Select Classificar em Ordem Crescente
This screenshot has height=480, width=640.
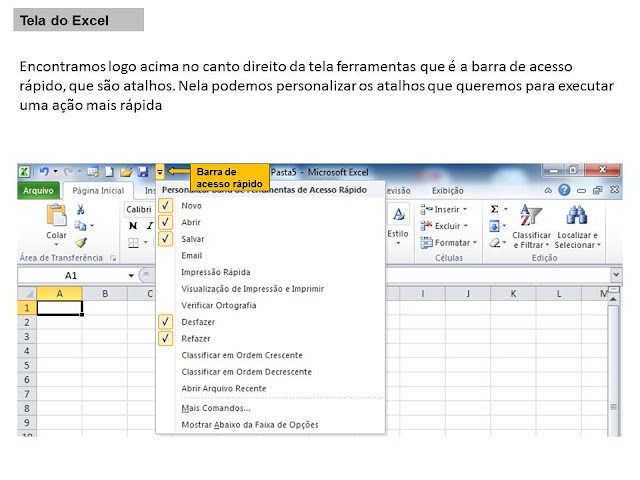coord(242,355)
